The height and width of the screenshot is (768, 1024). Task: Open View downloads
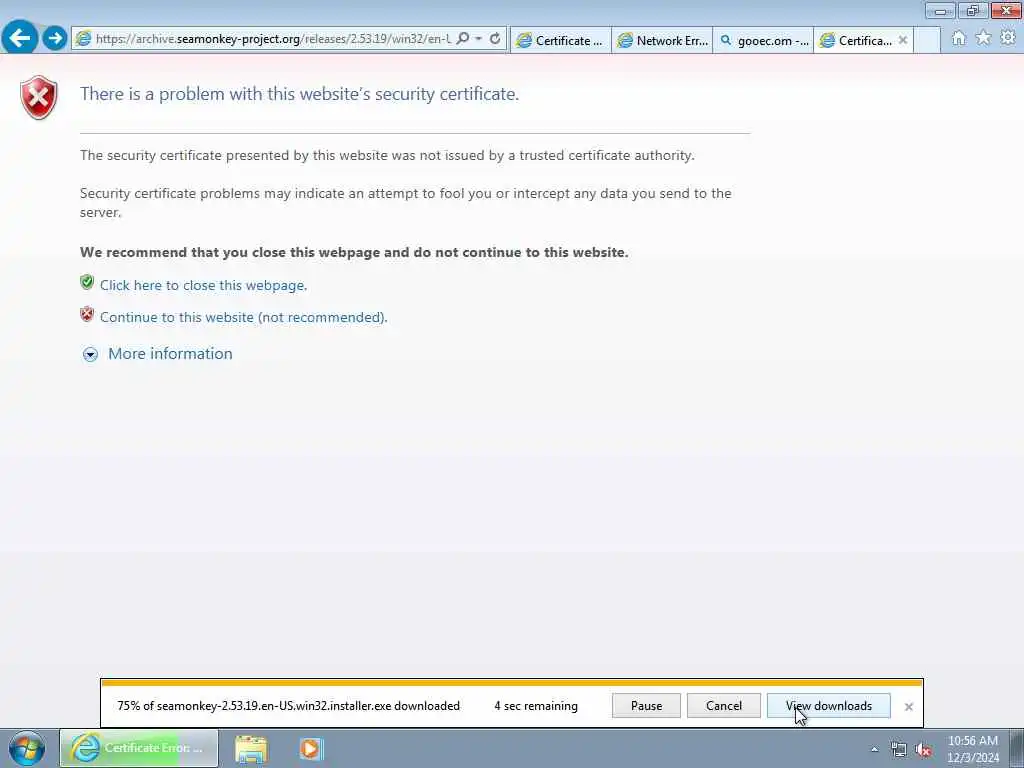[x=829, y=706]
